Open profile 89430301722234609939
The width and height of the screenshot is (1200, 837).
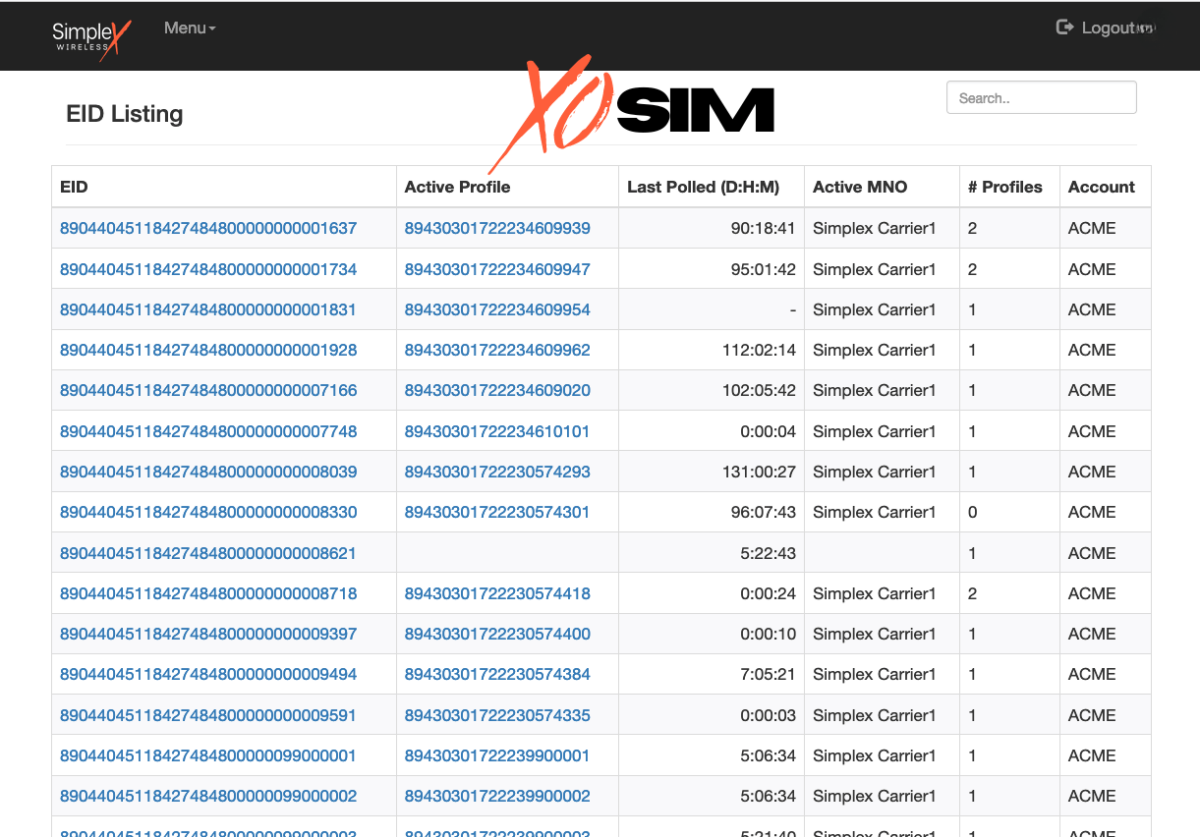[x=497, y=228]
